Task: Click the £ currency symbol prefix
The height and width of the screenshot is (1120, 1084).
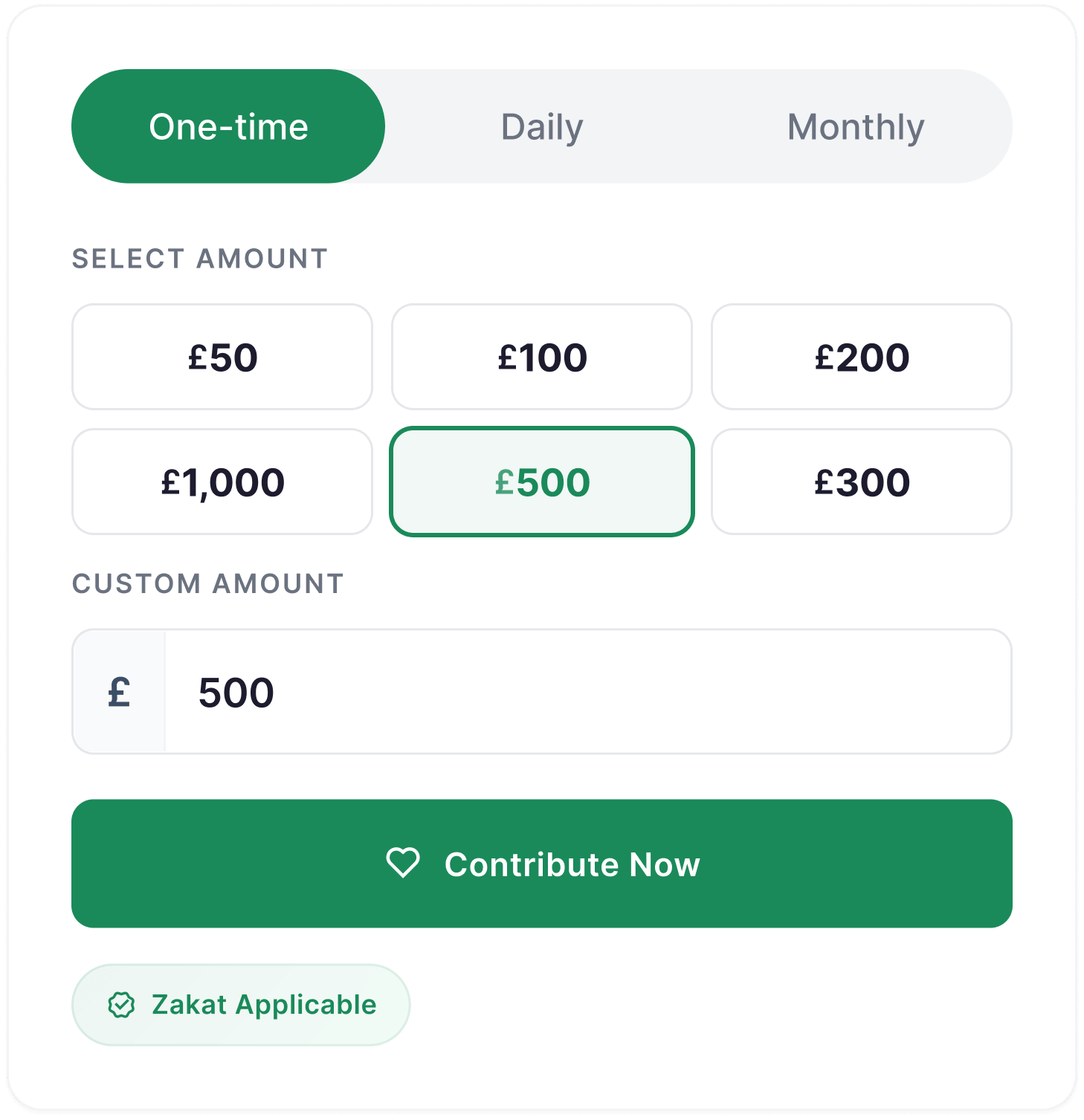Action: click(119, 692)
